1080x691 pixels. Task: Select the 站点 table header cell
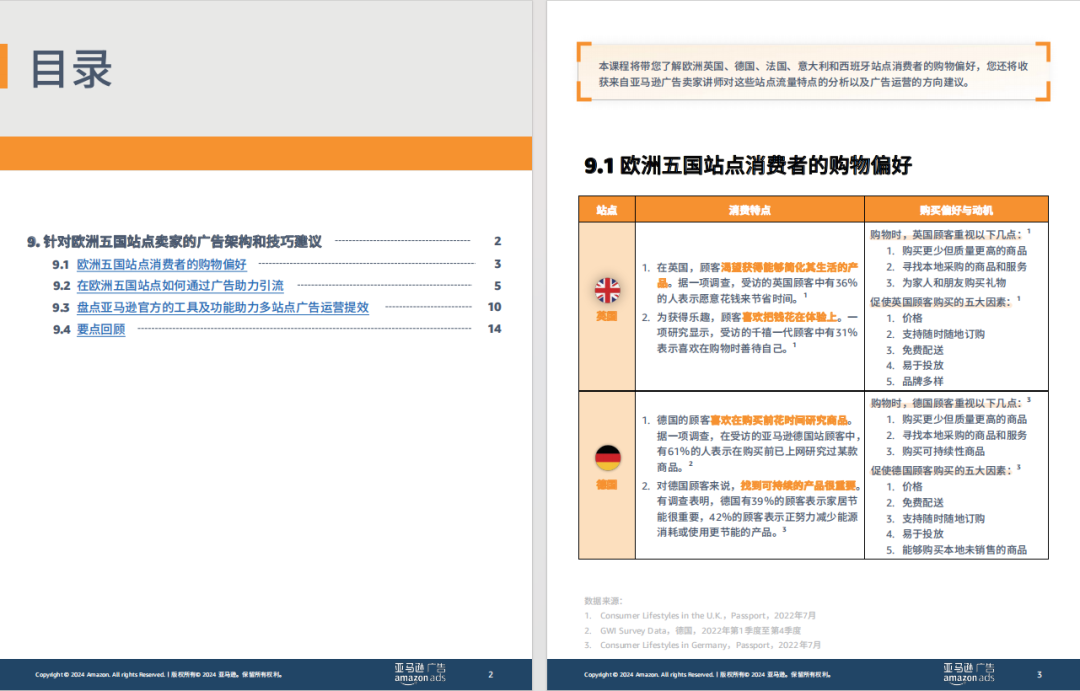point(604,209)
